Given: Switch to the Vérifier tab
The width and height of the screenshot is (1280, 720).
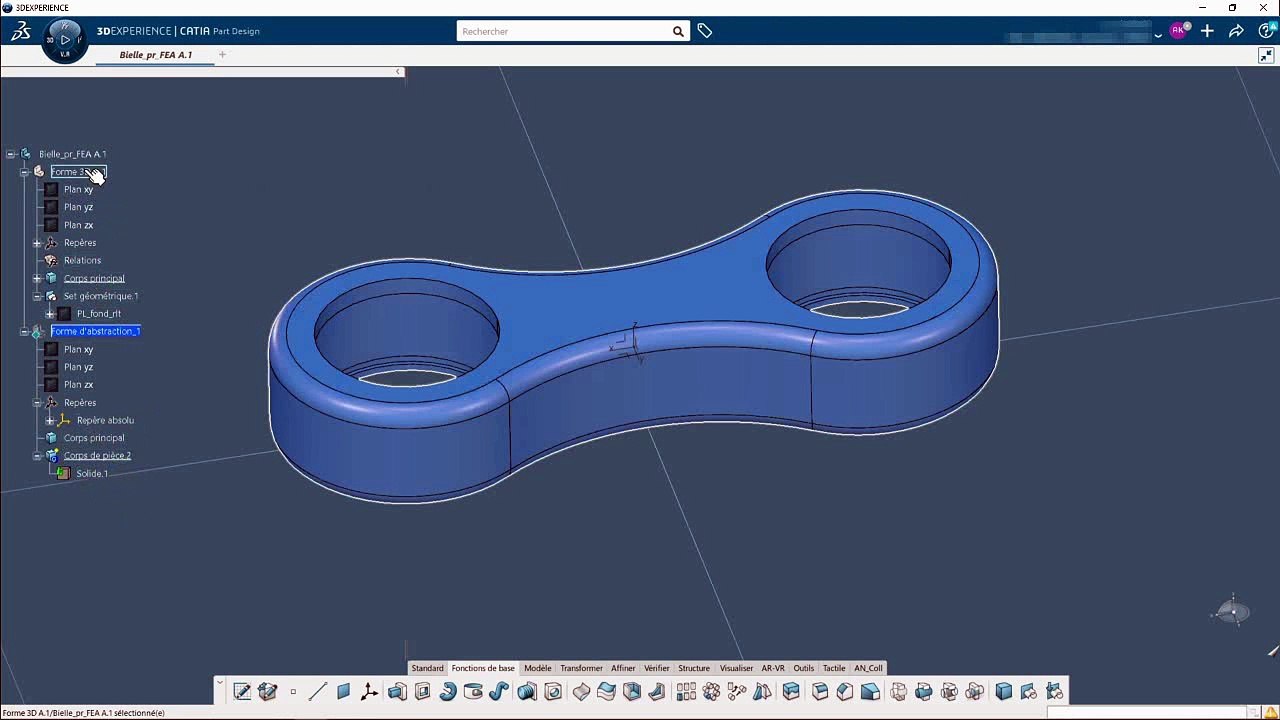Looking at the screenshot, I should pyautogui.click(x=657, y=668).
